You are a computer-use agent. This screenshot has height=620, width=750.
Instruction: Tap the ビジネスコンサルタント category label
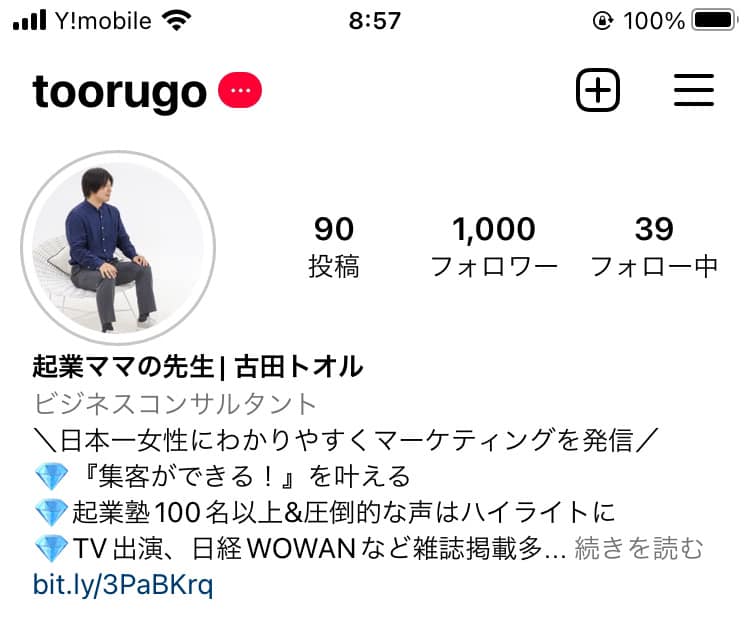175,404
